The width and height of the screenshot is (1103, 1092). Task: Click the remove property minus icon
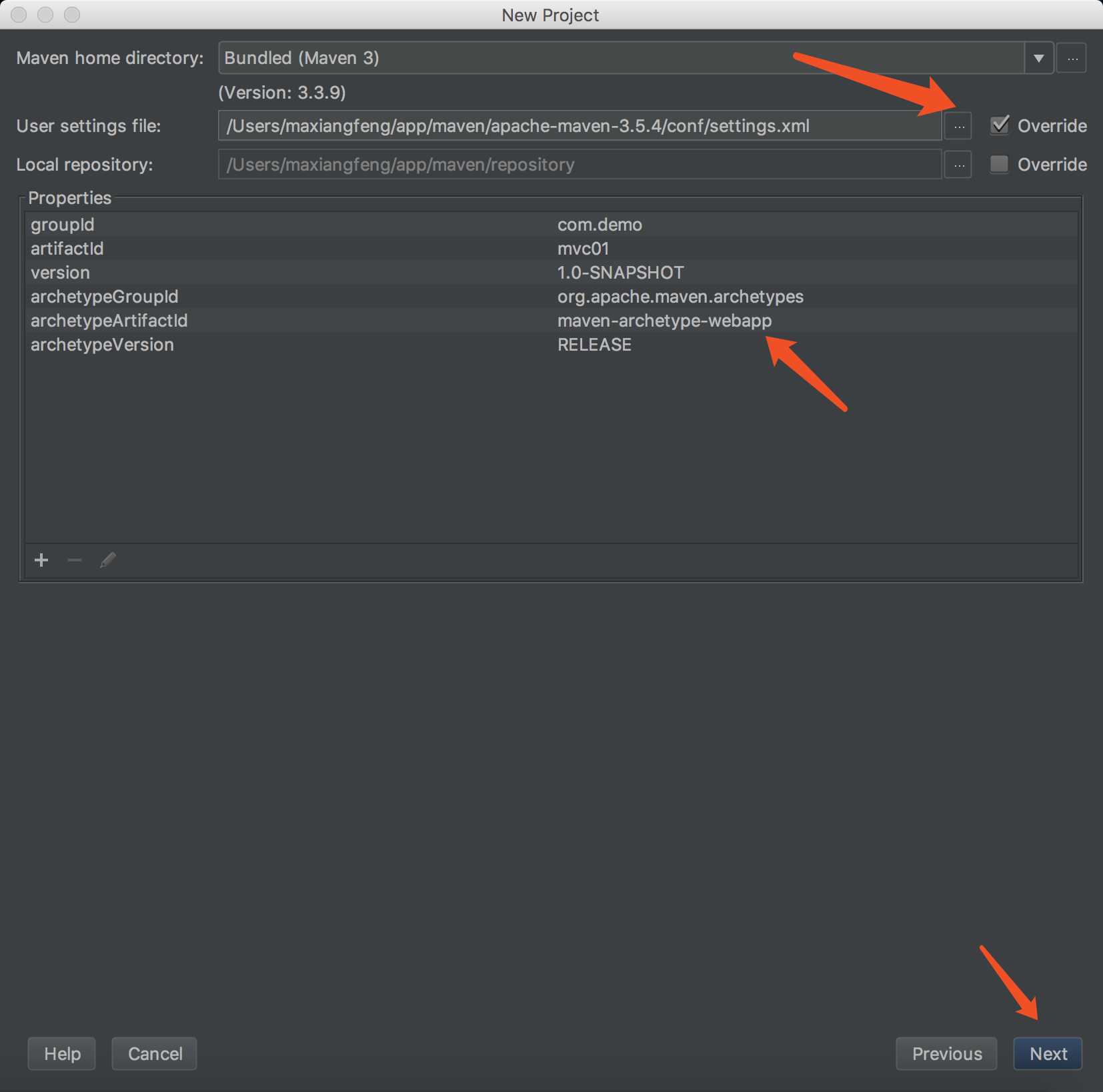click(x=75, y=560)
